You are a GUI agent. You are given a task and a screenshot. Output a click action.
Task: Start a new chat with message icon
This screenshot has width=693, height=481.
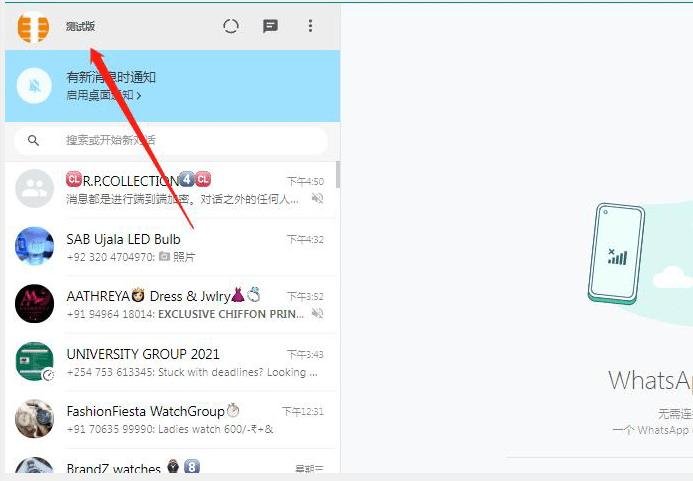(270, 27)
